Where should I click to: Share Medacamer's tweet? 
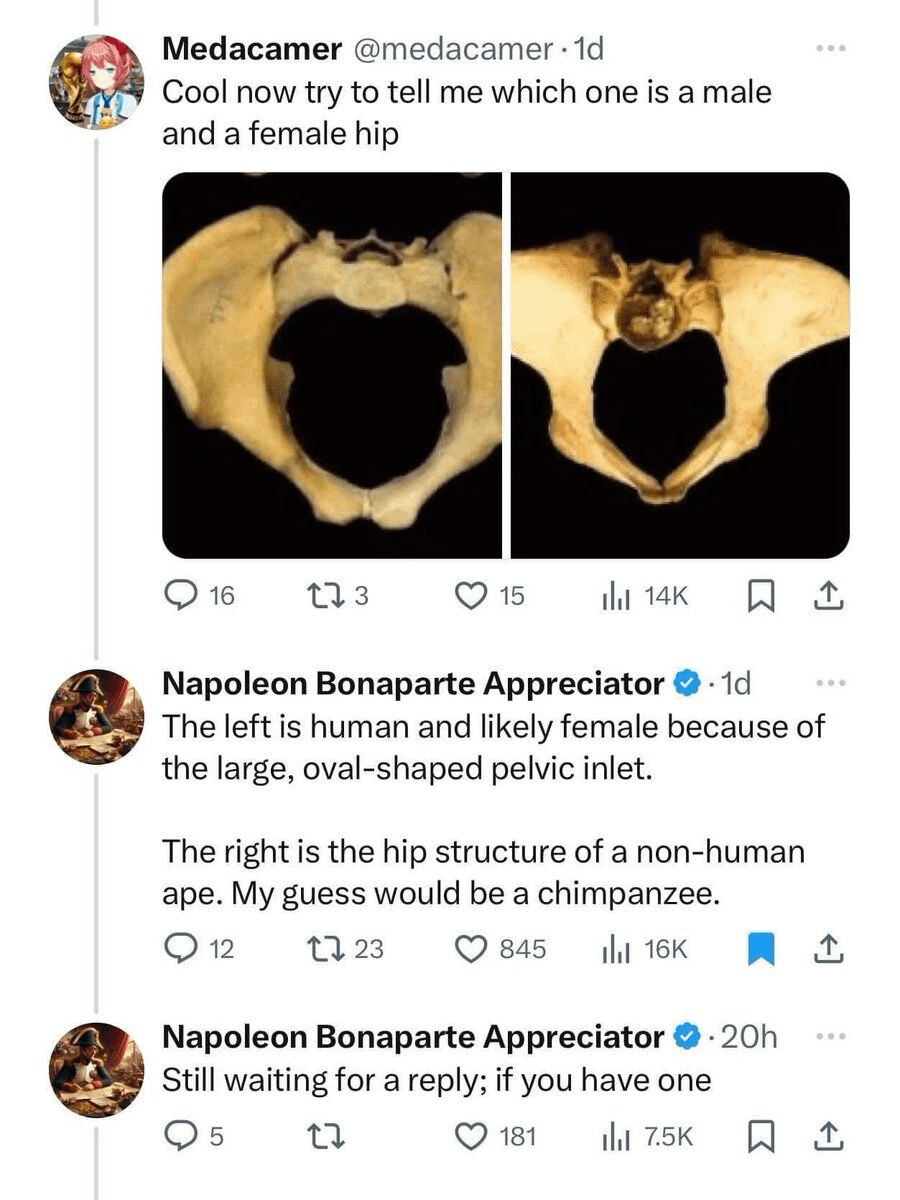pos(829,597)
